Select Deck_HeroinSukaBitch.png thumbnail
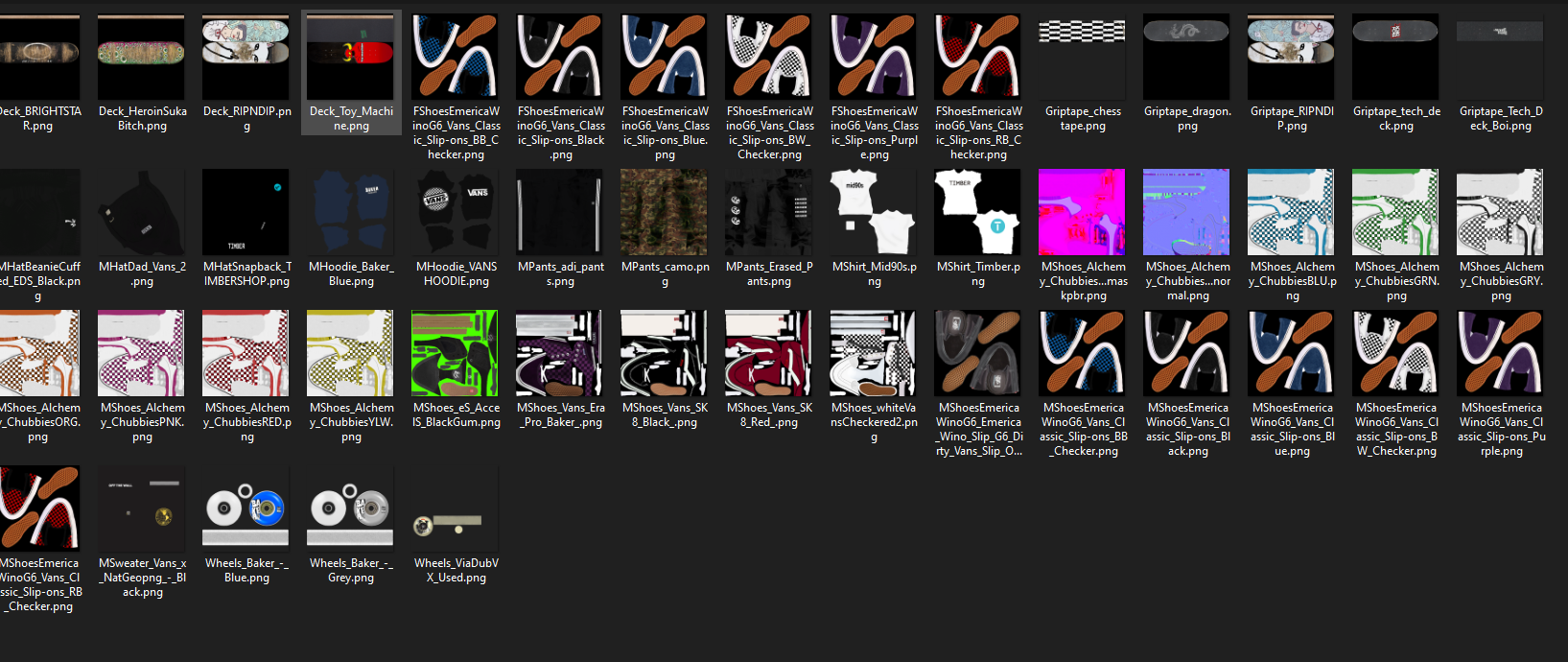This screenshot has width=1568, height=662. (x=142, y=58)
